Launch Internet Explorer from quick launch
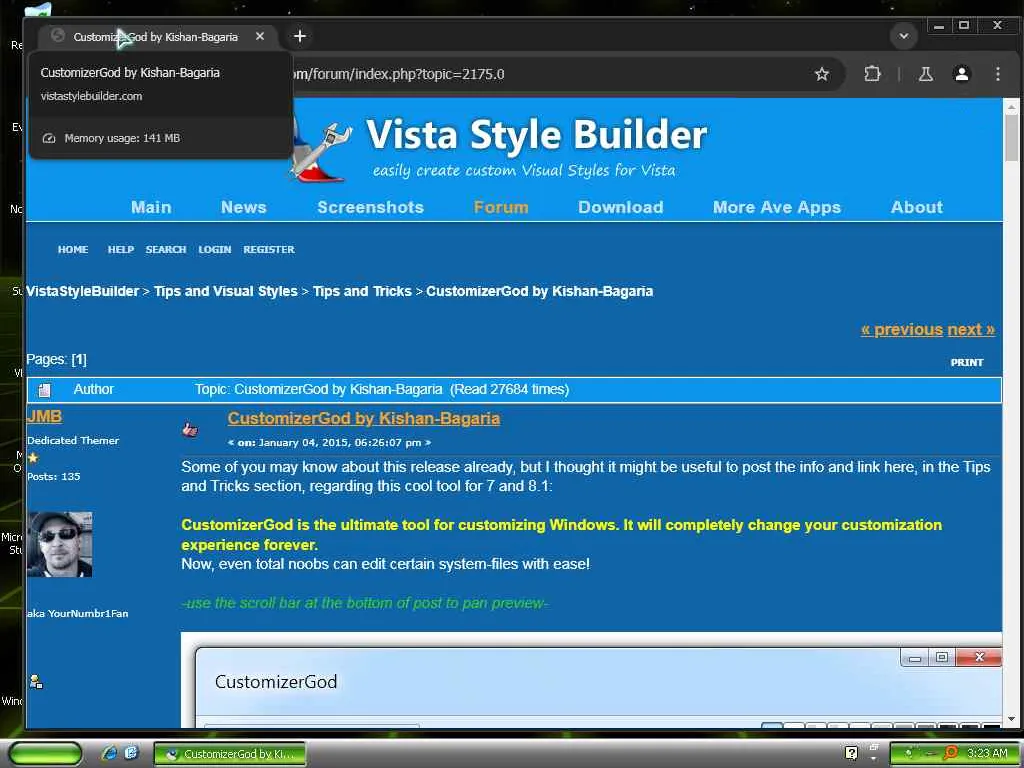1024x768 pixels. [109, 753]
